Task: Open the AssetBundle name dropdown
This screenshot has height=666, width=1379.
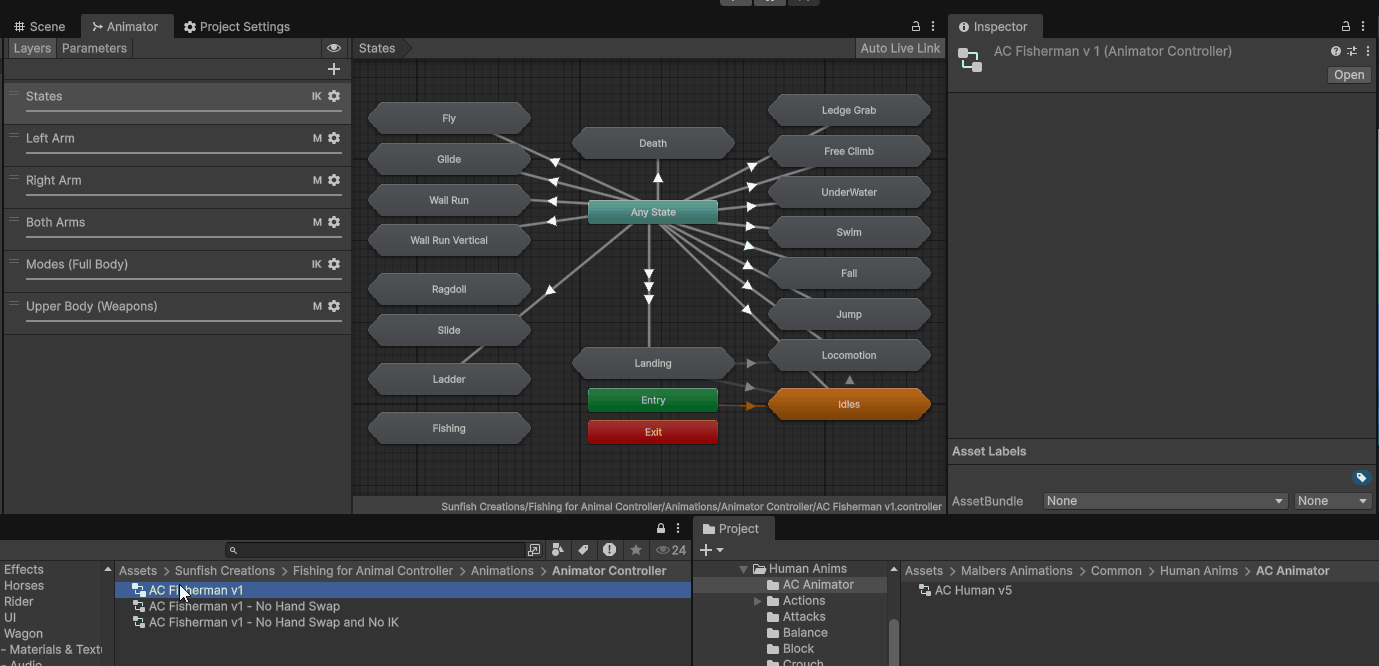Action: [x=1164, y=501]
